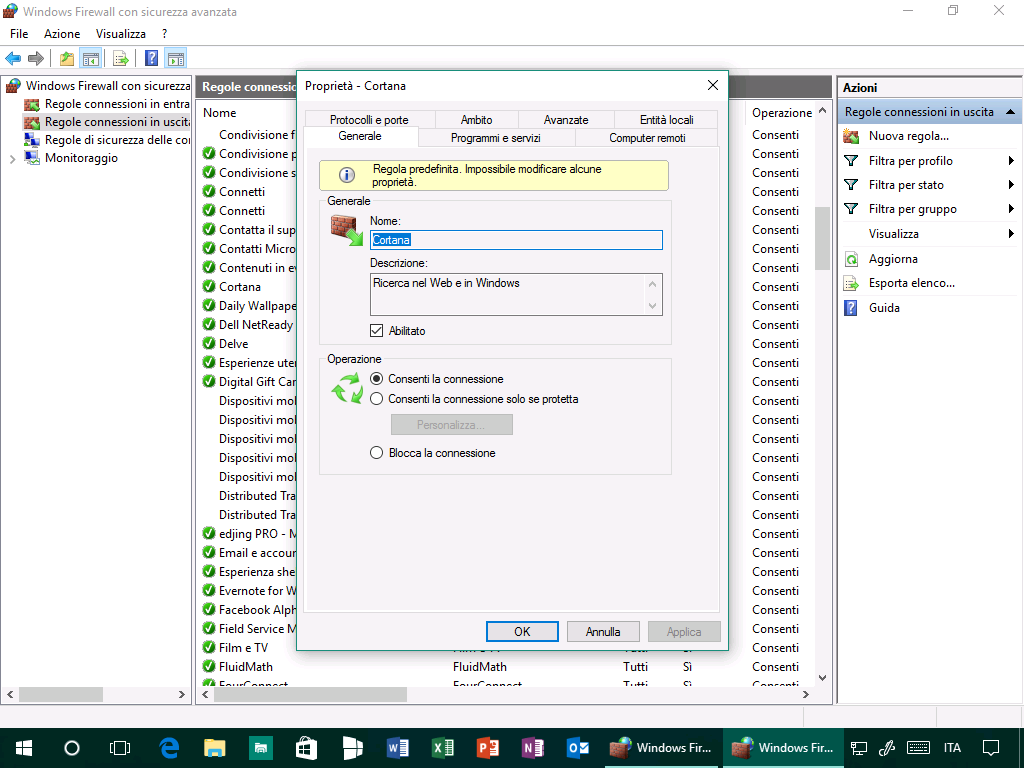Viewport: 1024px width, 768px height.
Task: Select the edjing PRO rule row
Action: coord(248,534)
